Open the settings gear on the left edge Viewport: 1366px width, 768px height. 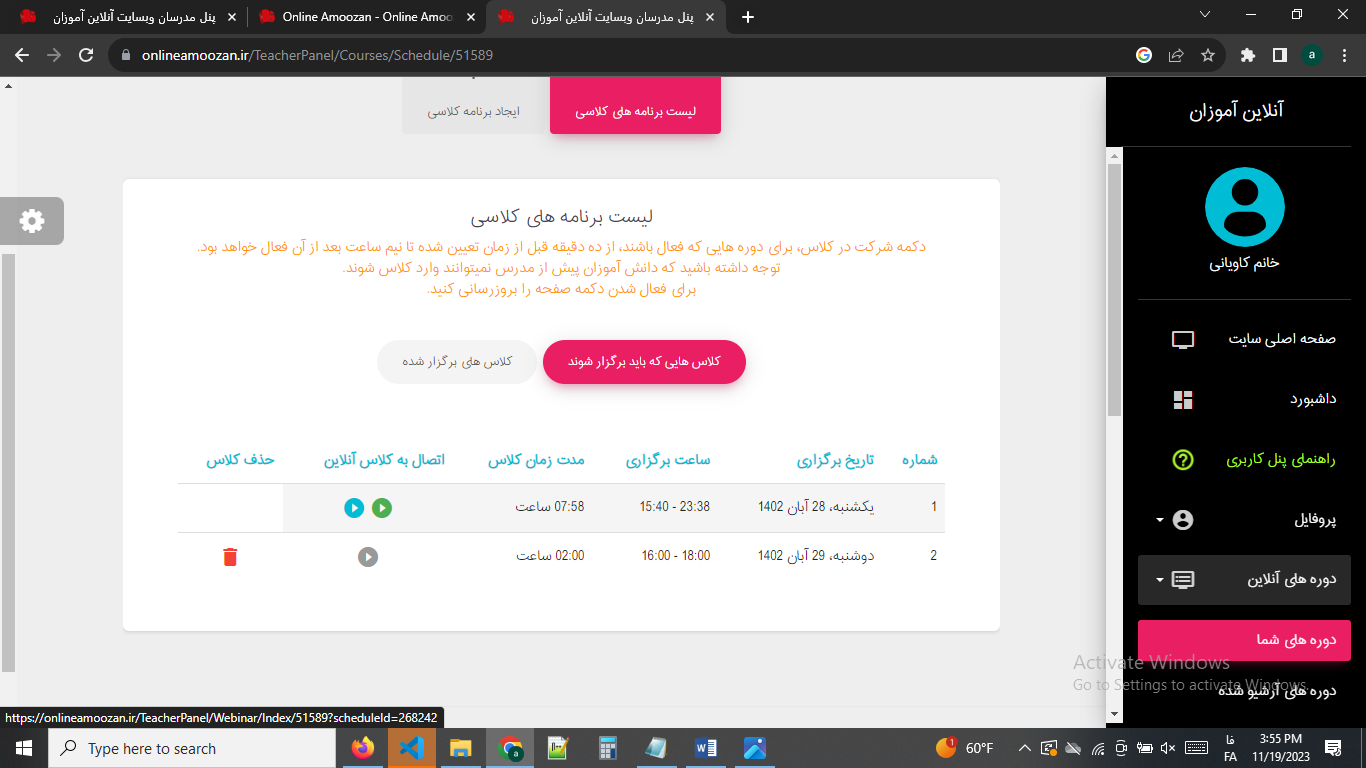[x=32, y=221]
